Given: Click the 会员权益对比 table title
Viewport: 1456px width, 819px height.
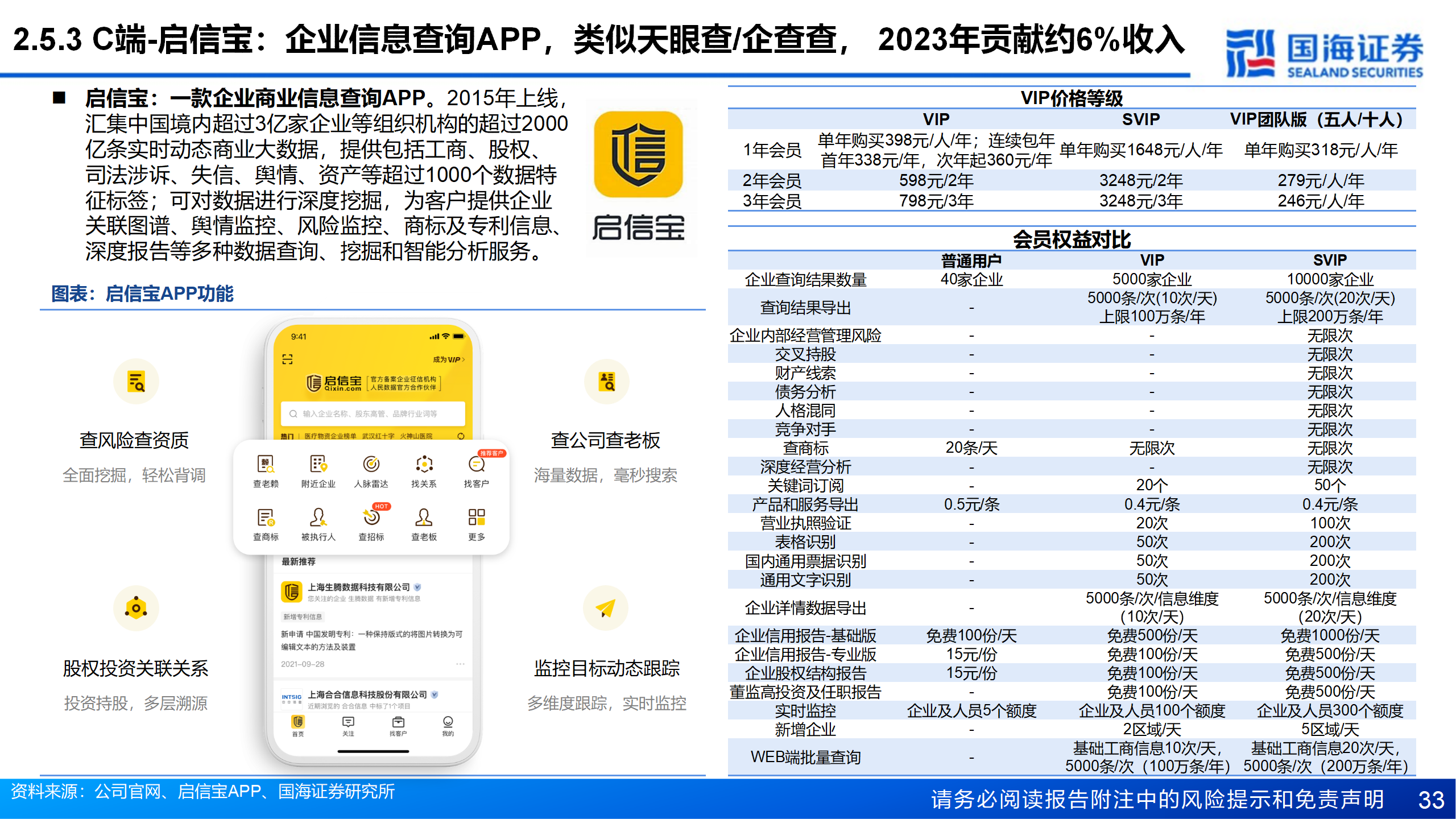Looking at the screenshot, I should pyautogui.click(x=1072, y=239).
